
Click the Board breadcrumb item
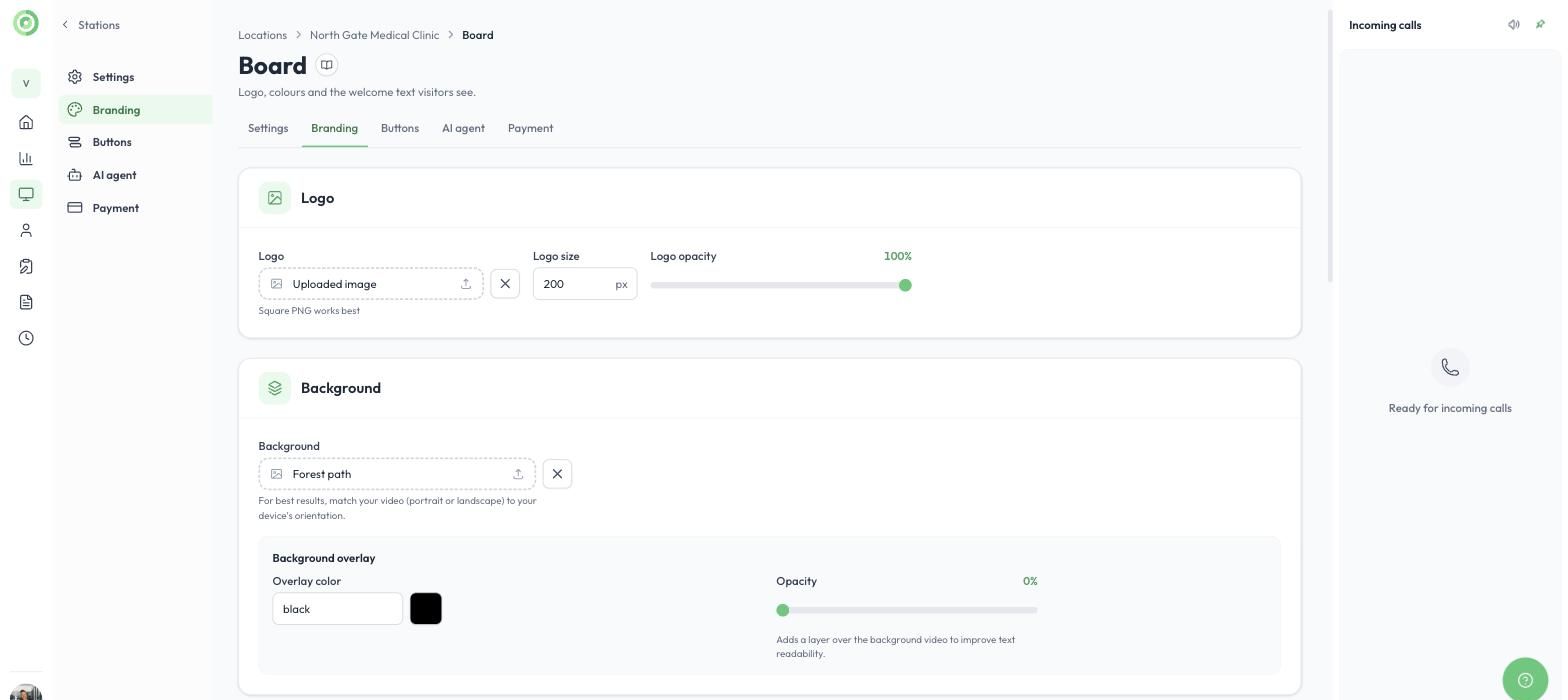(x=477, y=35)
